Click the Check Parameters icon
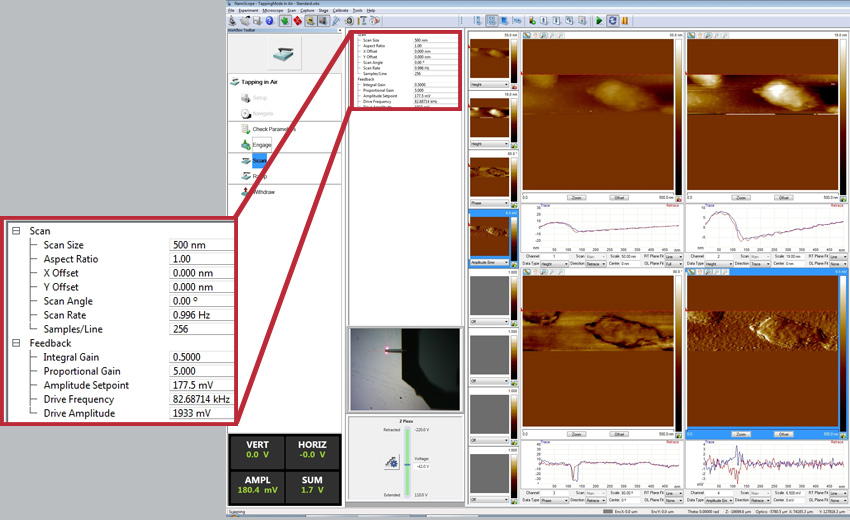This screenshot has width=850, height=520. click(x=245, y=129)
